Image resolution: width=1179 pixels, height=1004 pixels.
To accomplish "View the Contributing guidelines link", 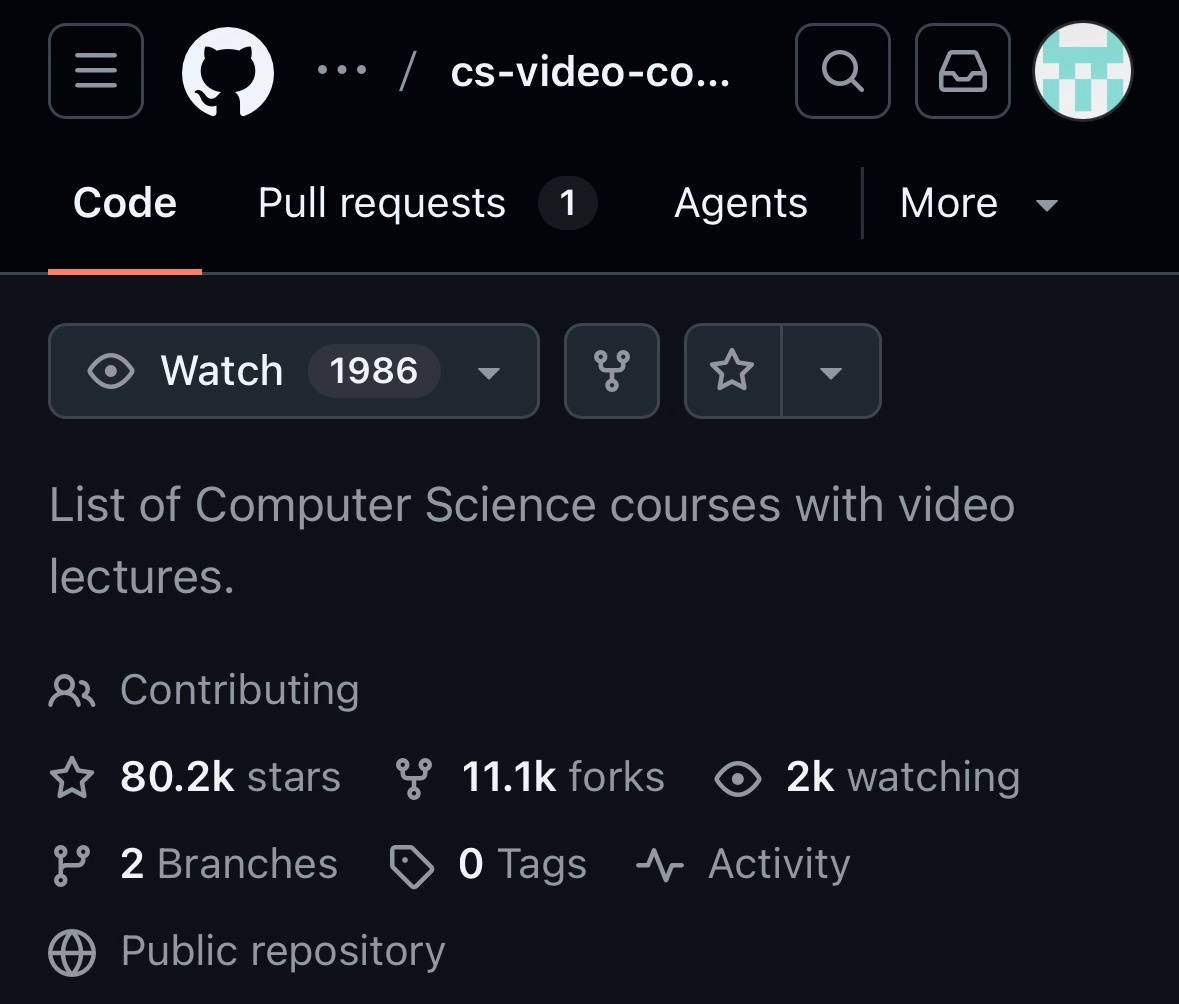I will pyautogui.click(x=239, y=690).
